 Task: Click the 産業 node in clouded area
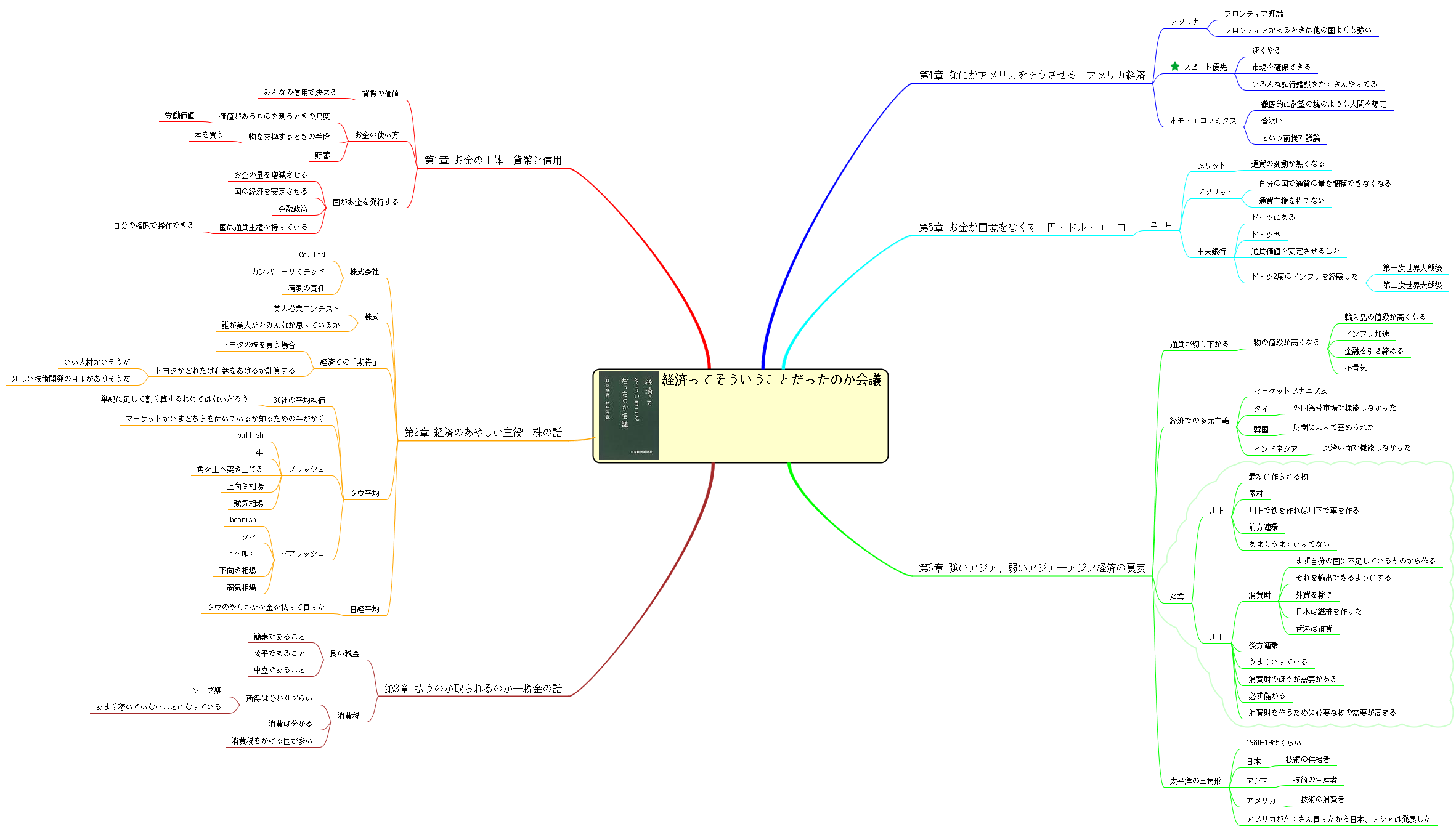[1177, 597]
